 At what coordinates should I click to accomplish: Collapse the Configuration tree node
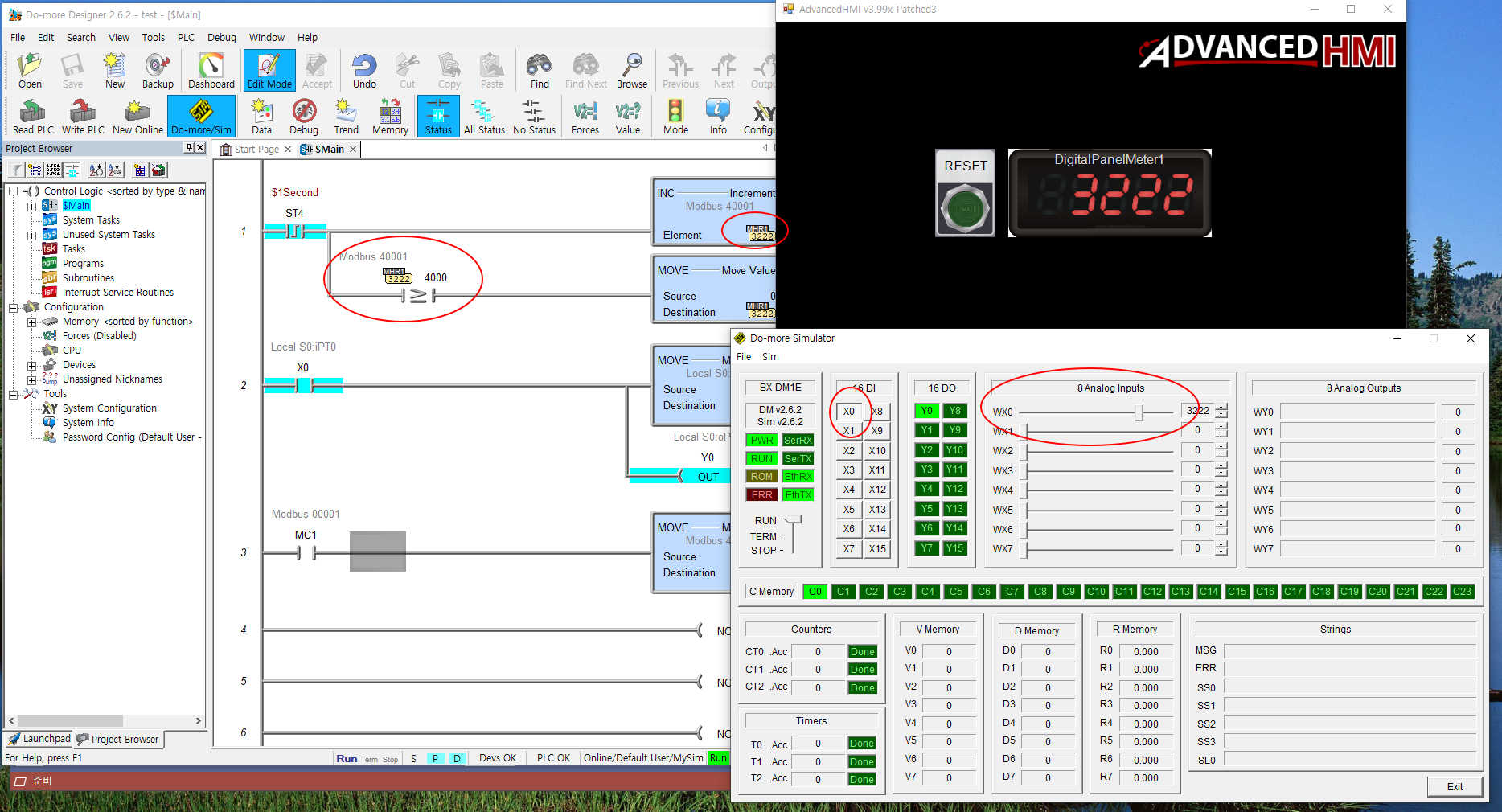pyautogui.click(x=14, y=307)
